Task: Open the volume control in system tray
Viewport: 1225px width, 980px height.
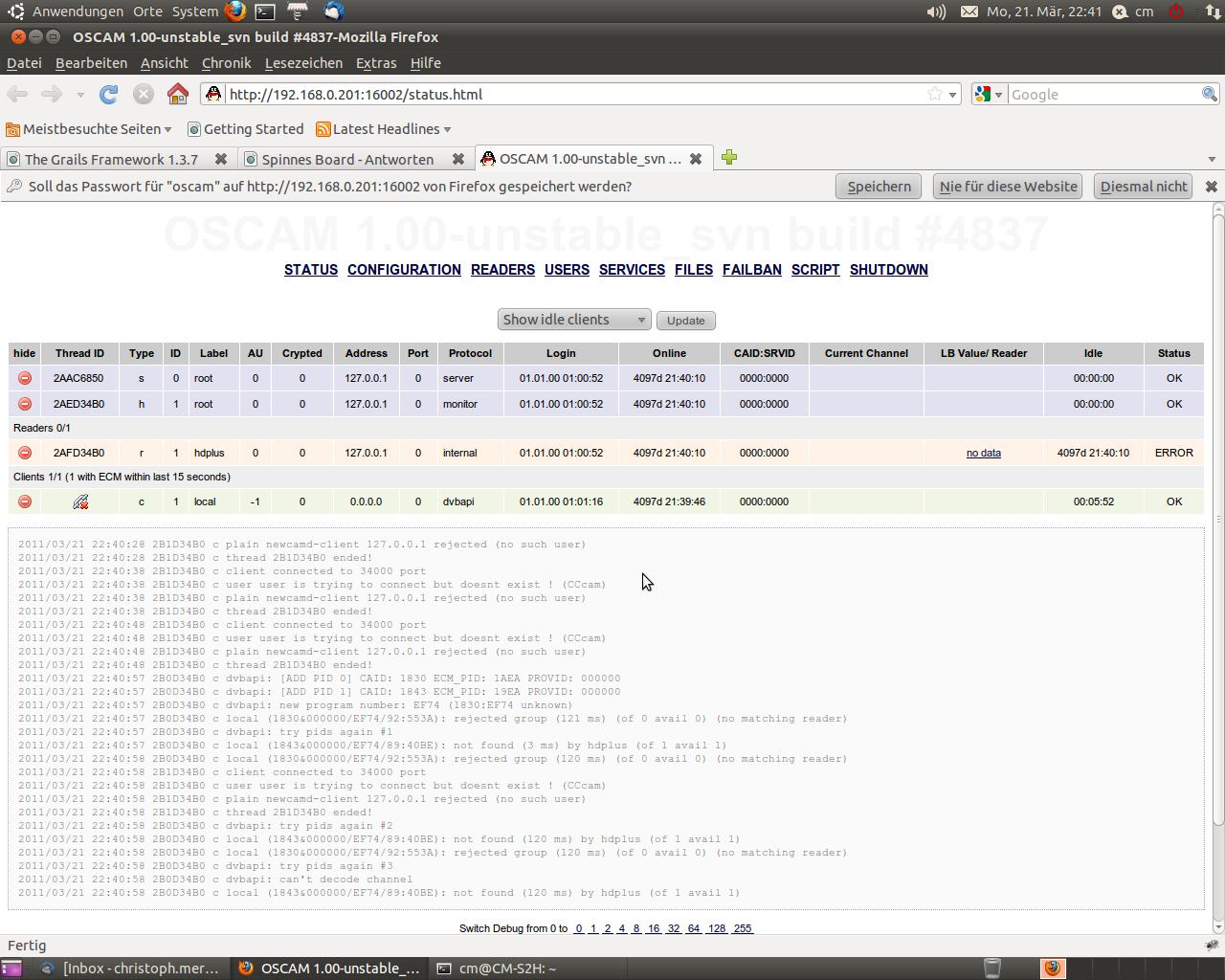Action: (936, 11)
